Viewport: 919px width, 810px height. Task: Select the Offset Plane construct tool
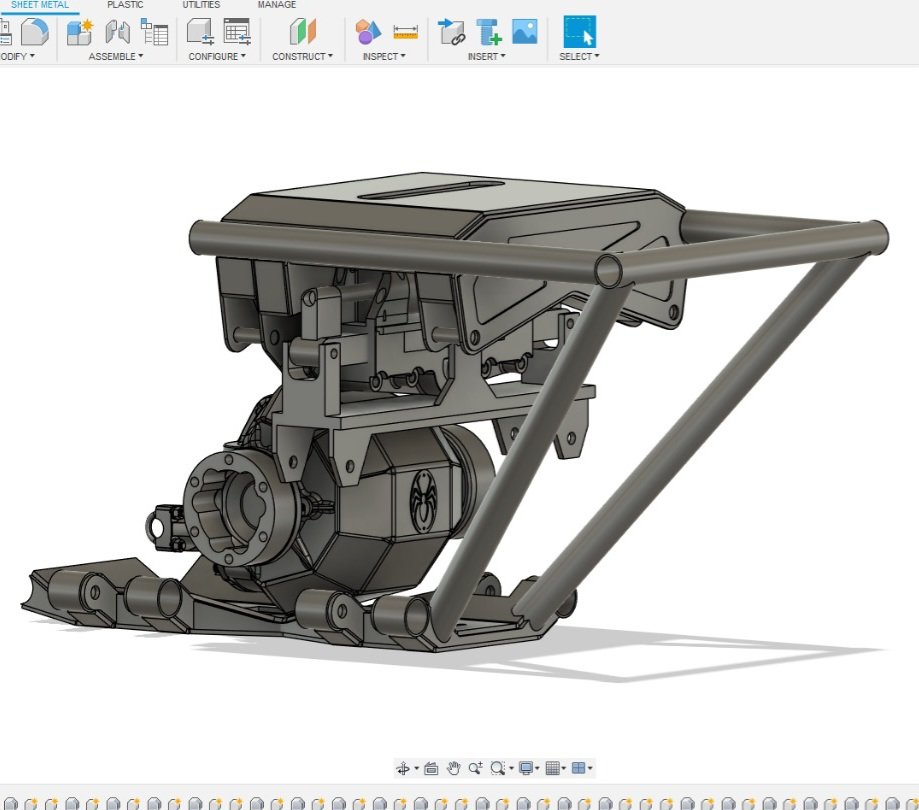(302, 32)
